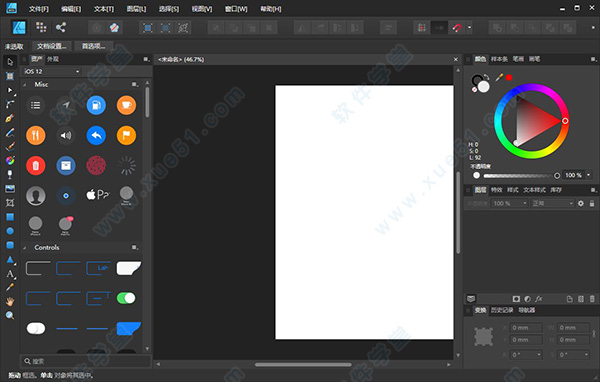Viewport: 600px width, 382px height.
Task: Switch to the Pixel persona
Action: coord(41,27)
